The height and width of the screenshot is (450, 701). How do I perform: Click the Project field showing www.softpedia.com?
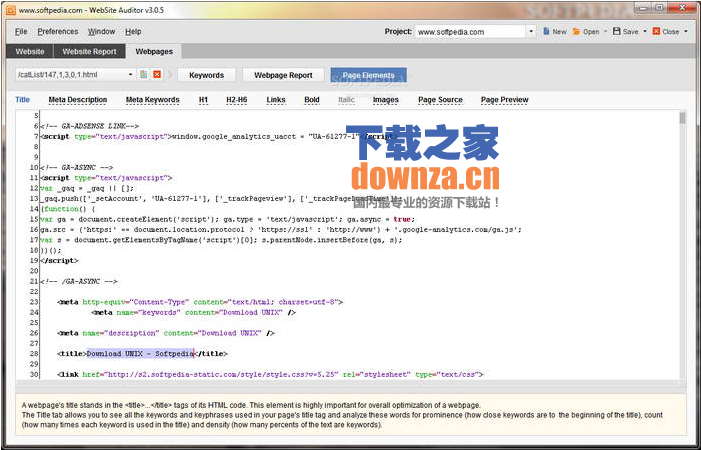point(471,32)
